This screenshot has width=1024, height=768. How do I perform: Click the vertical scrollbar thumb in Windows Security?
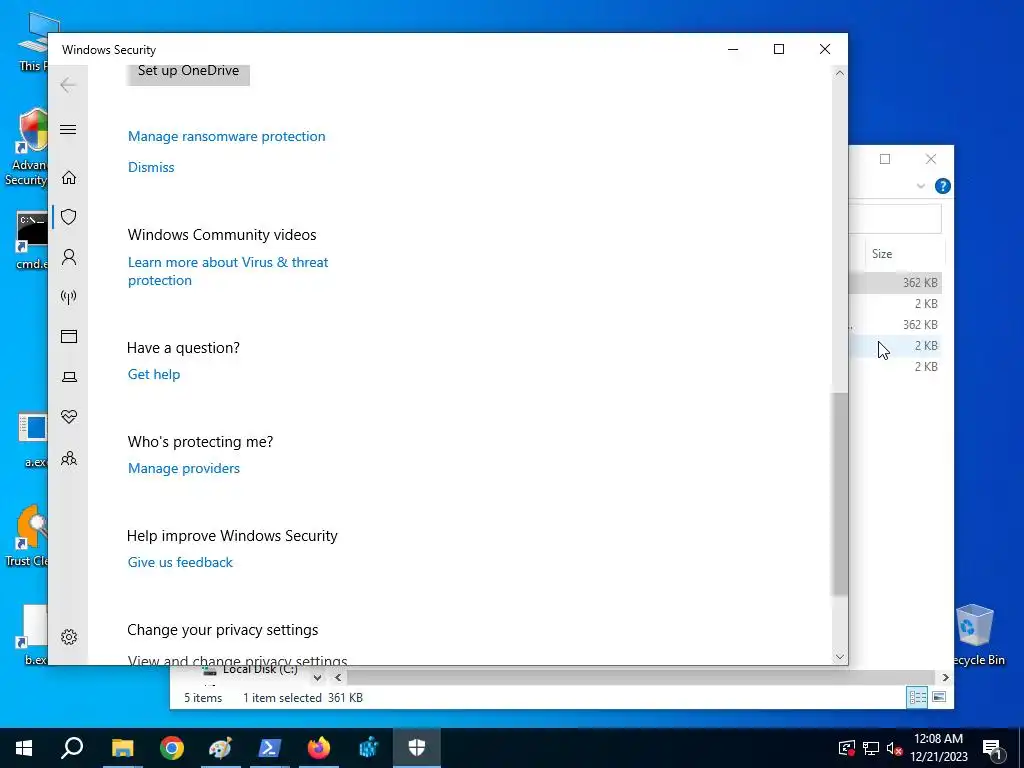[840, 494]
